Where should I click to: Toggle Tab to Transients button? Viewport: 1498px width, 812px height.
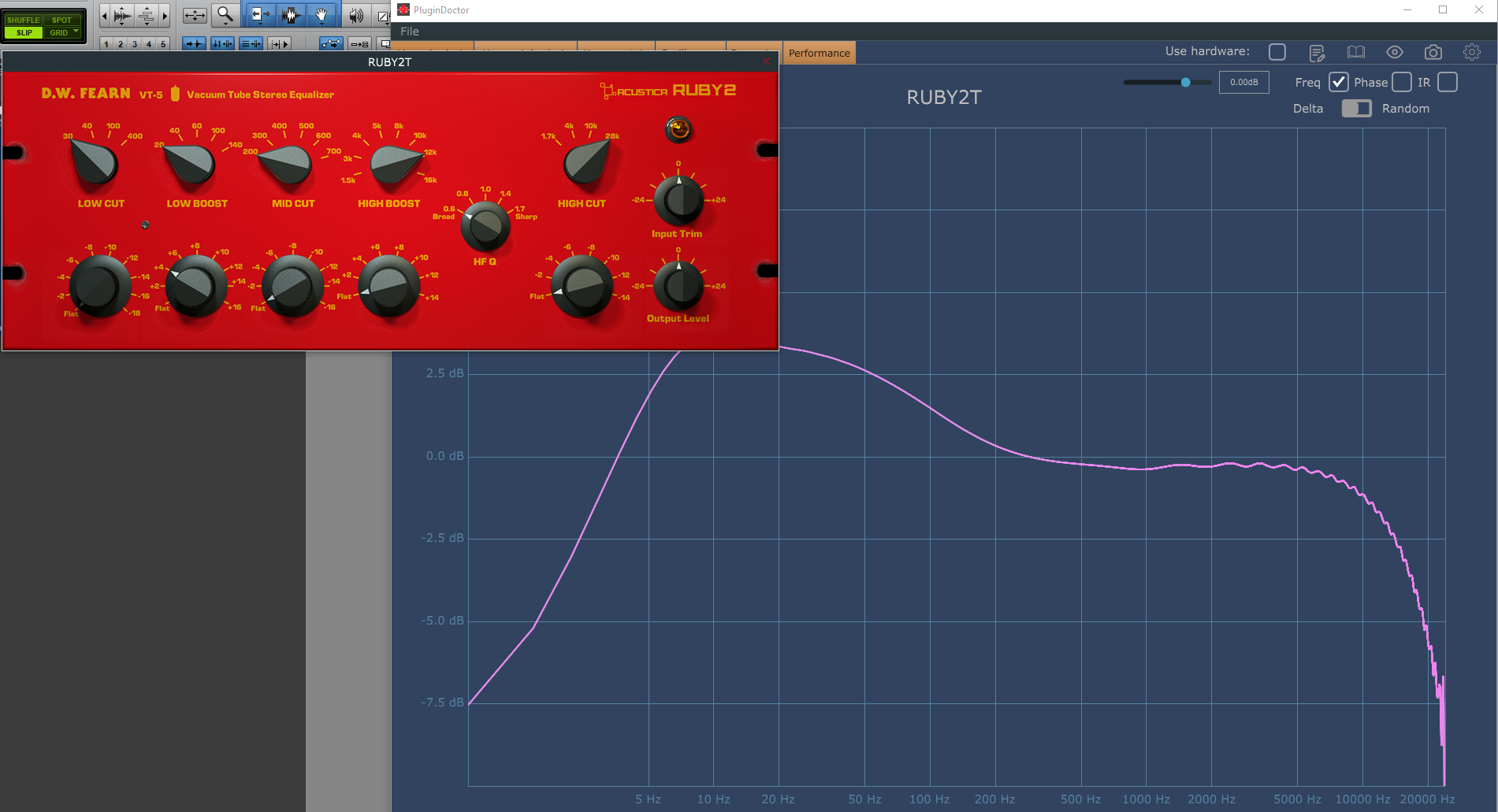tap(194, 44)
